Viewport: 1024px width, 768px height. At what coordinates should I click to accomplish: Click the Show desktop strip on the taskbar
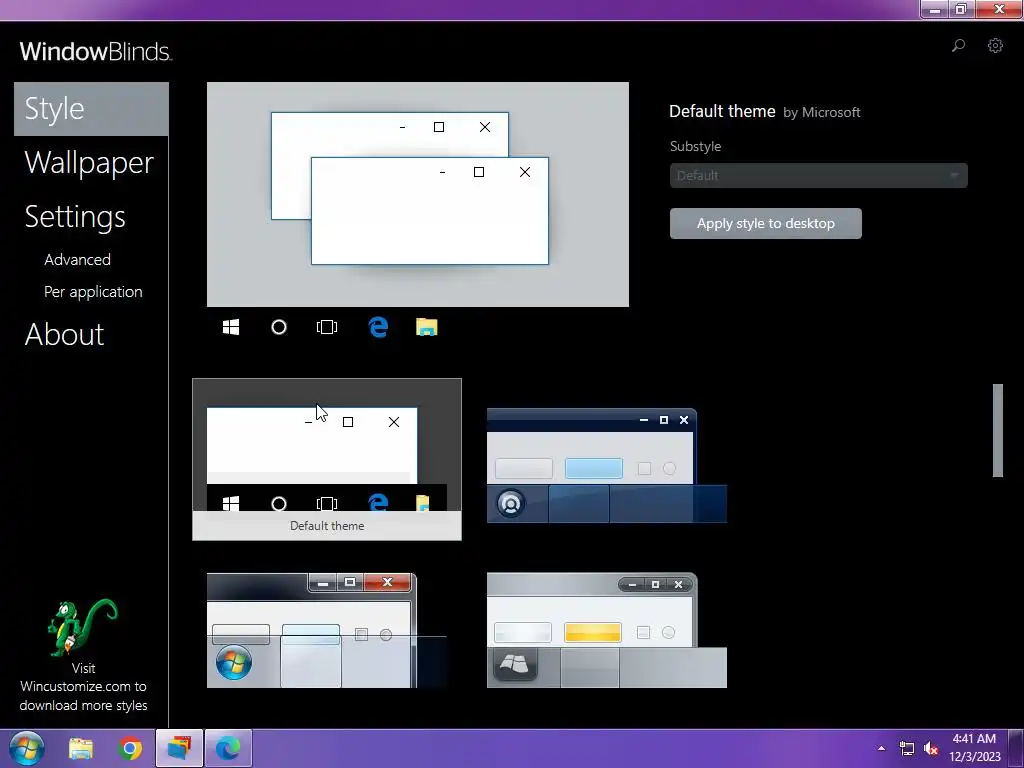point(1016,748)
